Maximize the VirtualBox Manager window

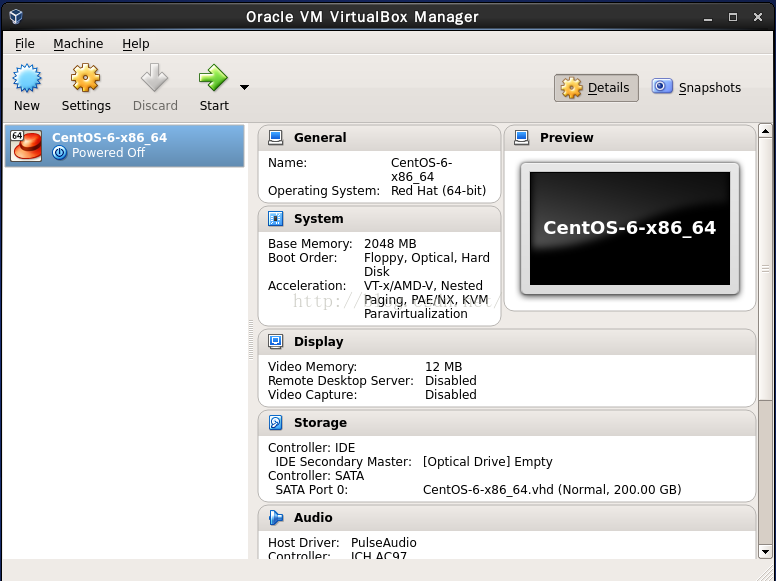[733, 17]
